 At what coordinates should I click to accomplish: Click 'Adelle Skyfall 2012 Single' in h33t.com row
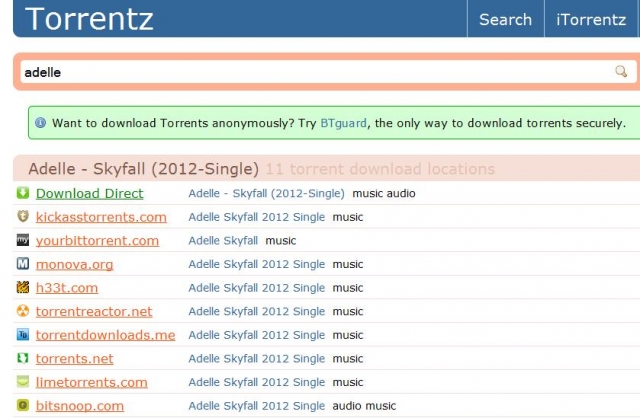point(256,288)
